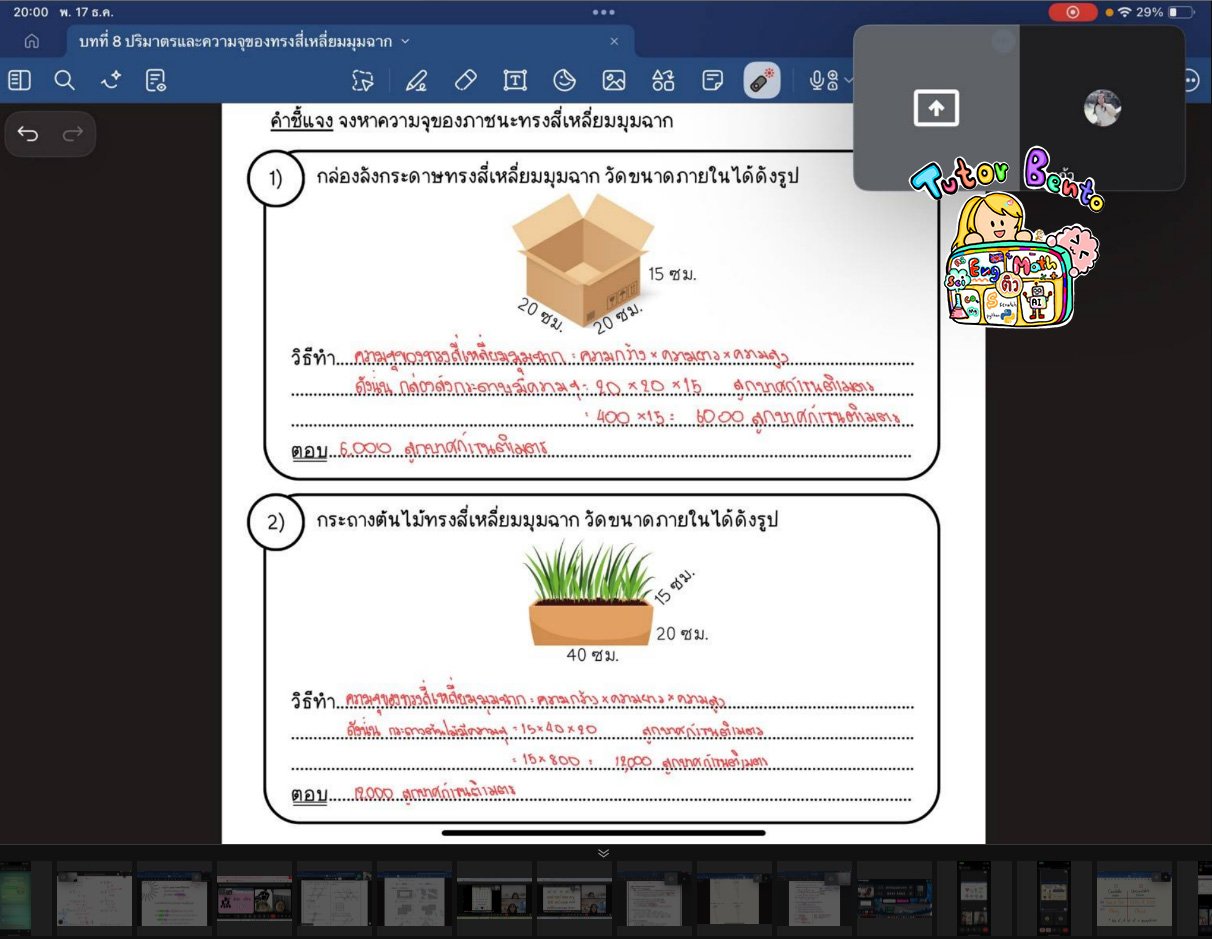Toggle the microphone recording tool
This screenshot has width=1212, height=939.
coord(817,80)
